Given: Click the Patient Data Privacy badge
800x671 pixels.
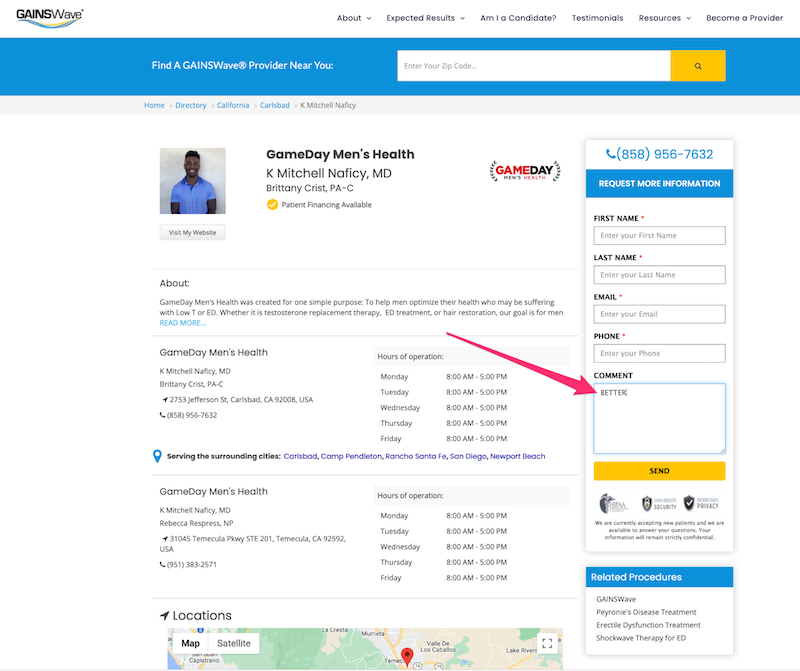Looking at the screenshot, I should [701, 503].
